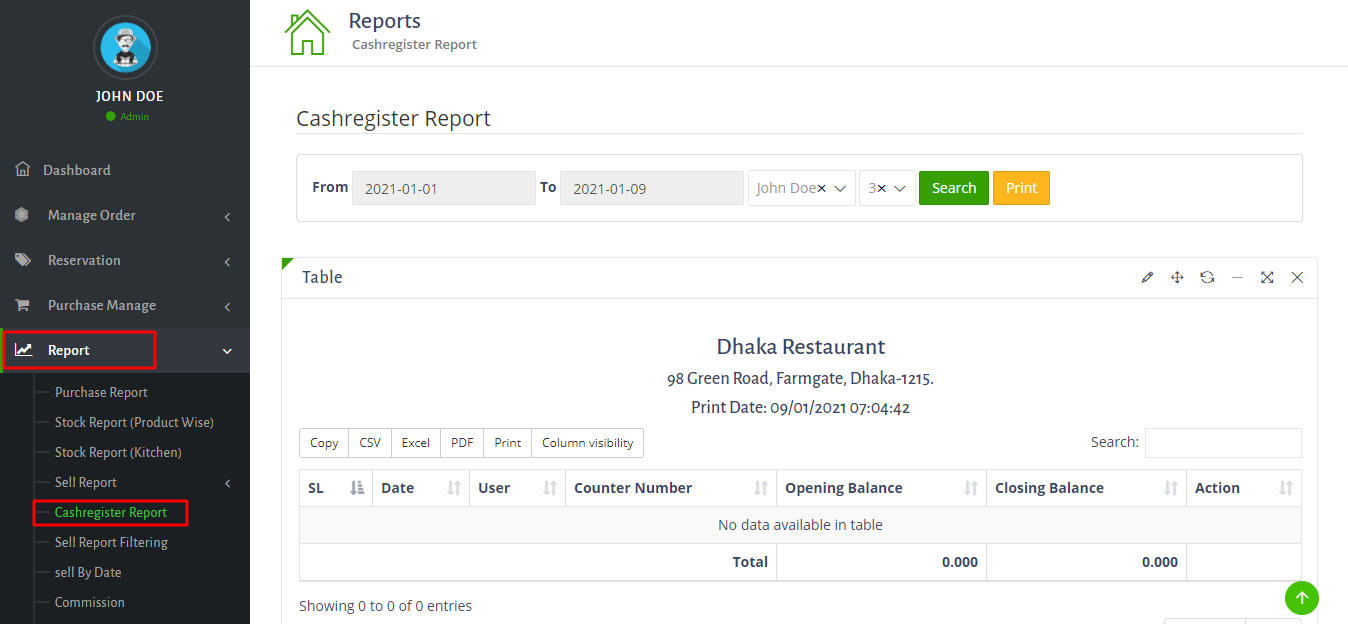Screen dimensions: 1348x624
Task: Click the green home icon in header
Action: tap(307, 32)
